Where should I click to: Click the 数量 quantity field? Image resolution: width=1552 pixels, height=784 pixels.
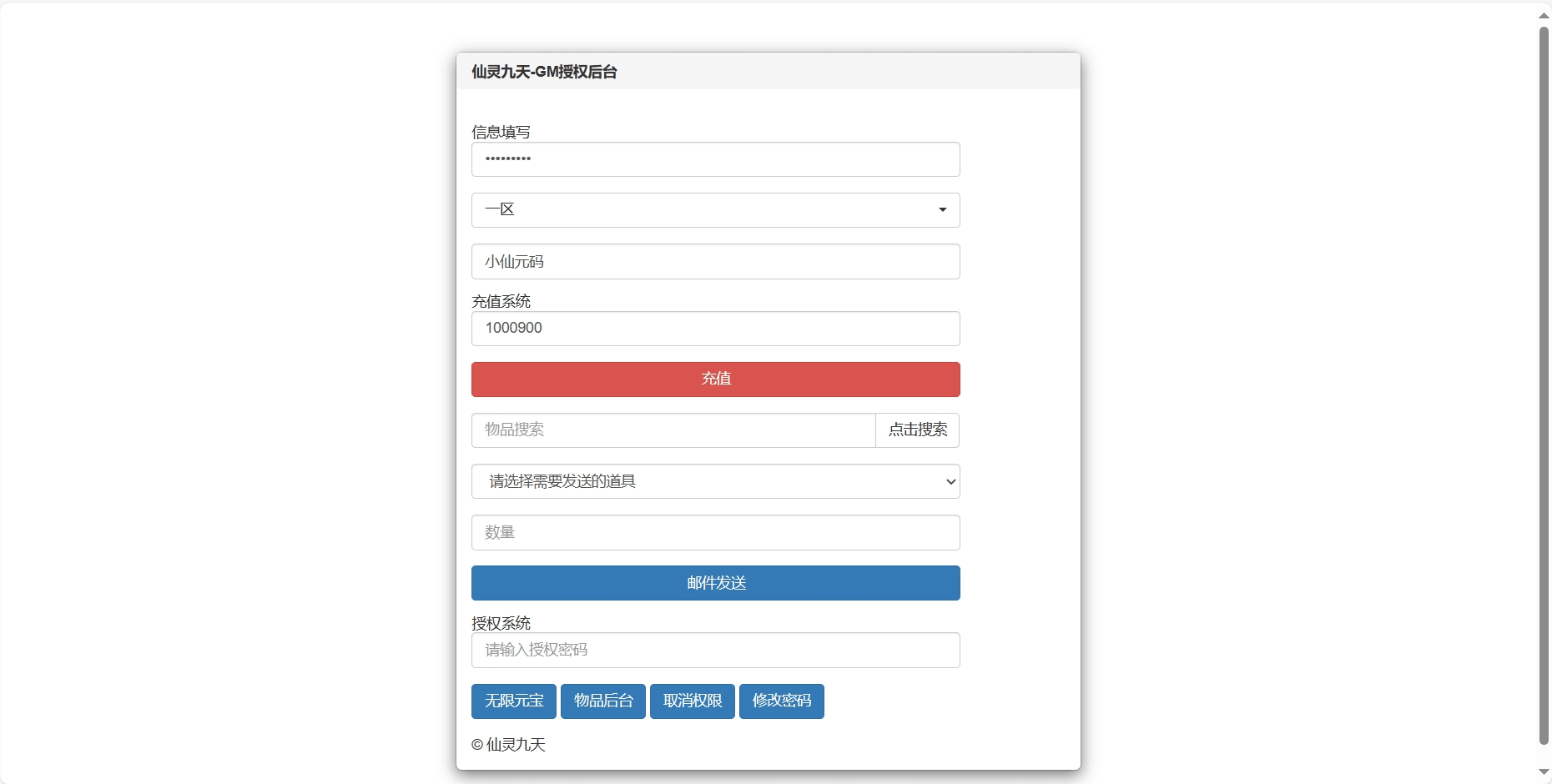tap(715, 532)
